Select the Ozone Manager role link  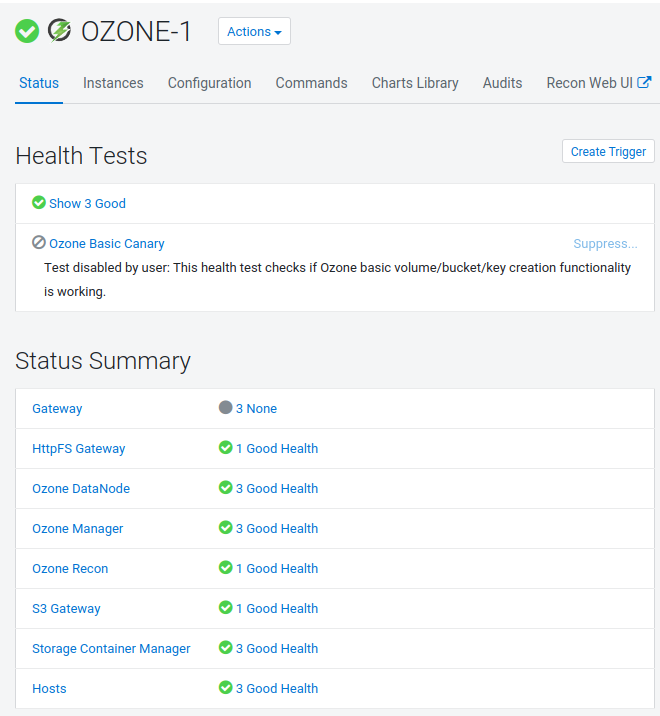click(78, 528)
